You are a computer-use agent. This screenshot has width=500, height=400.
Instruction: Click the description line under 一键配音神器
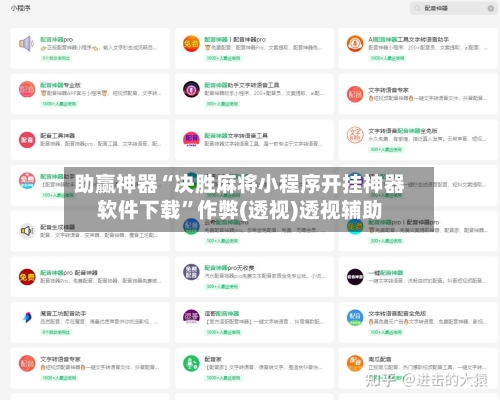coord(428,281)
